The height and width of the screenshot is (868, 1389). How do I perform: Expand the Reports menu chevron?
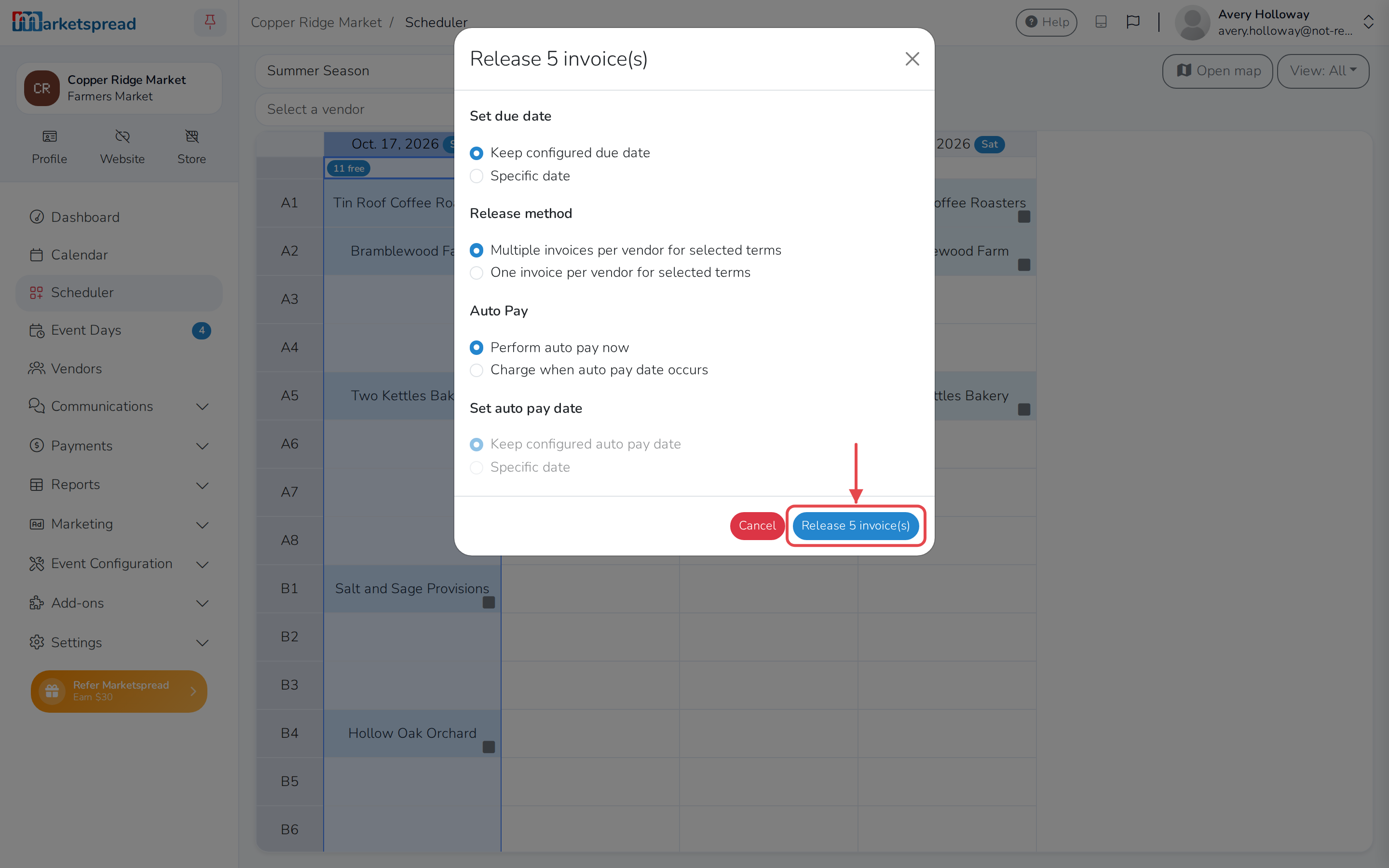[x=202, y=486]
